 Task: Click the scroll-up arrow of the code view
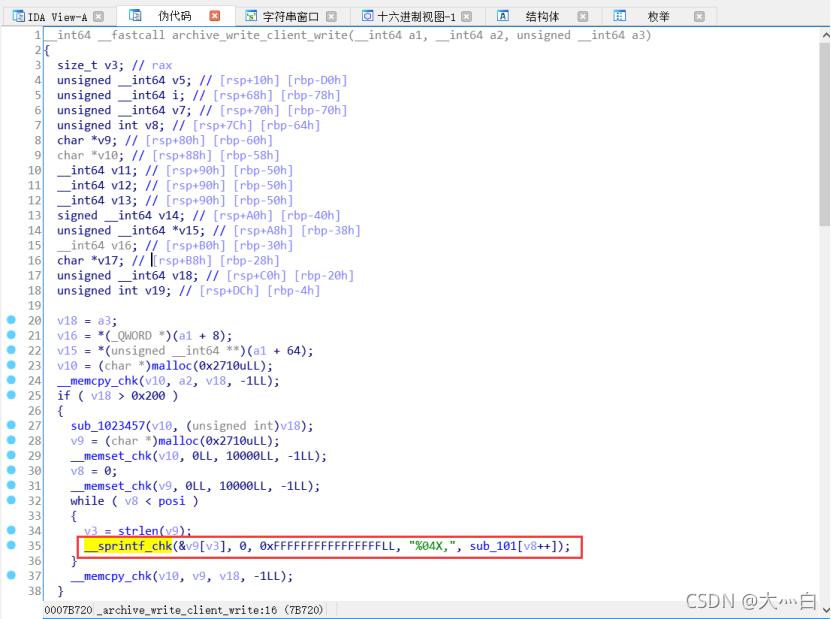click(825, 36)
